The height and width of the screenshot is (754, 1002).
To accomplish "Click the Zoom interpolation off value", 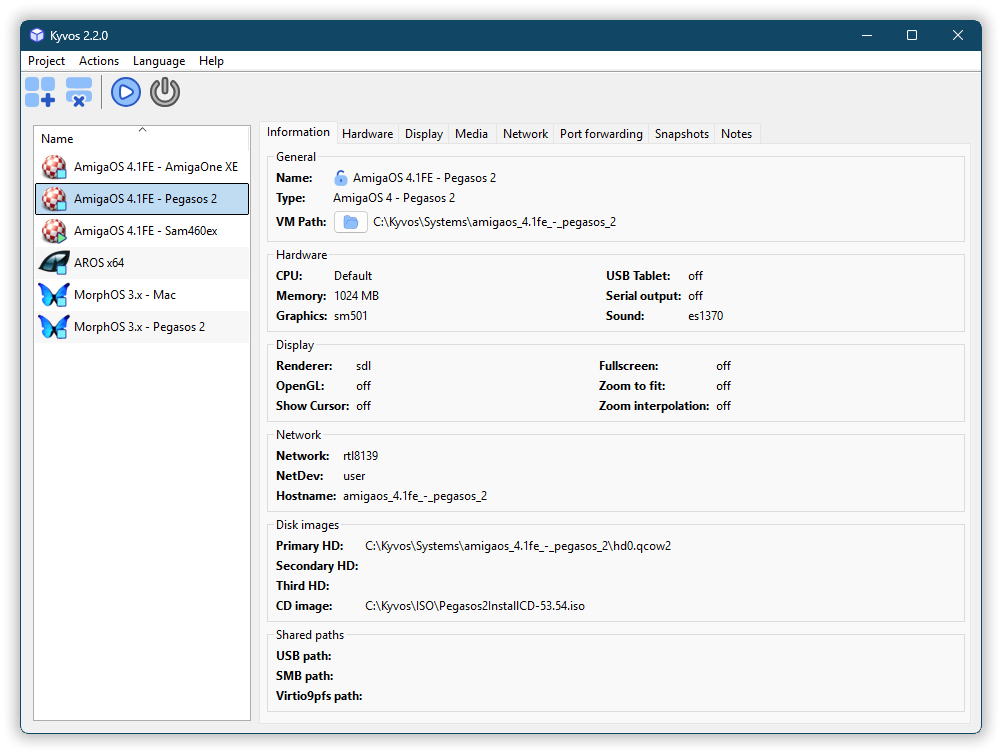I will [723, 406].
